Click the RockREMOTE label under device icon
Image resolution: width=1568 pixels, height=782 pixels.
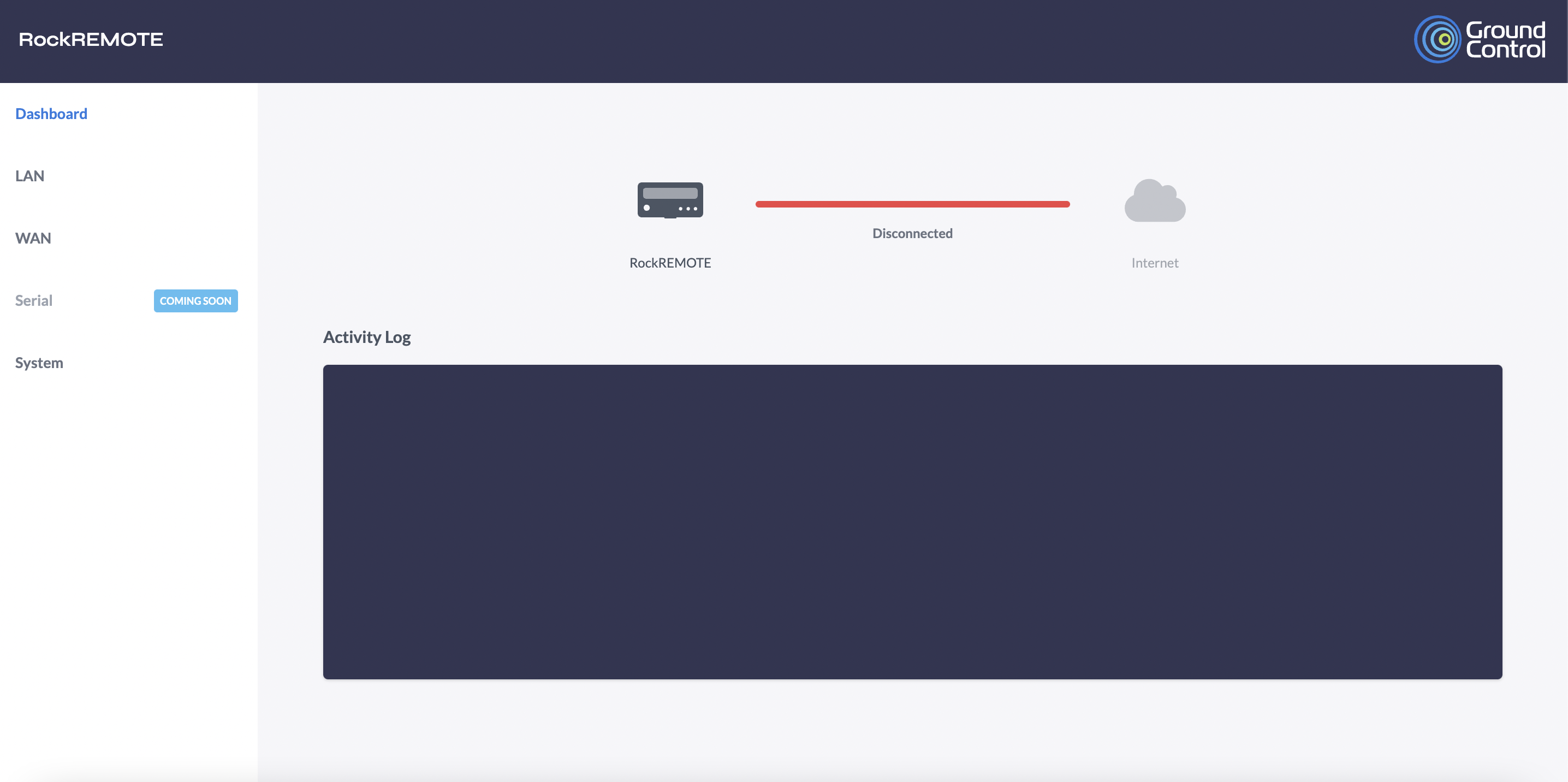click(670, 263)
